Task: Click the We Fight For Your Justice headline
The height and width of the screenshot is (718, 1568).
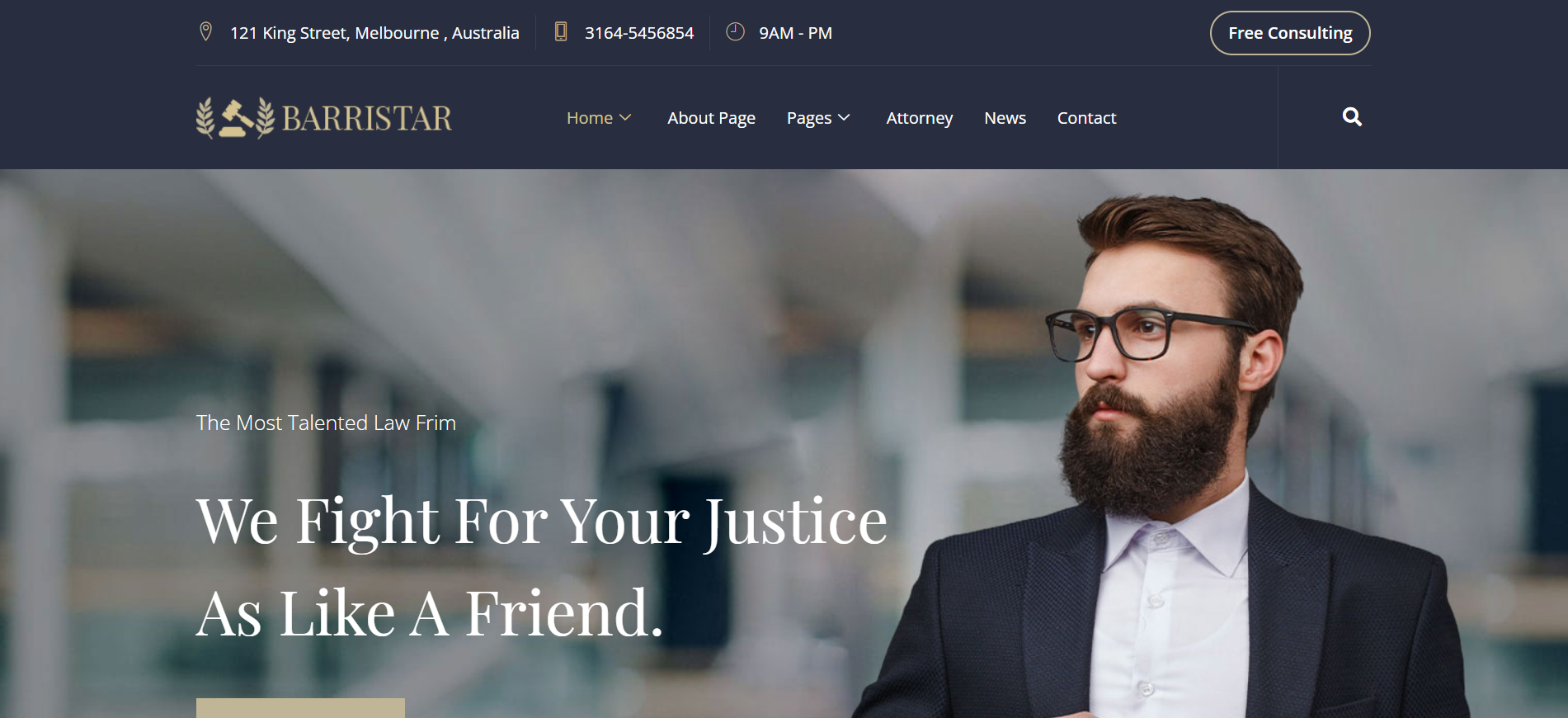Action: tap(542, 522)
